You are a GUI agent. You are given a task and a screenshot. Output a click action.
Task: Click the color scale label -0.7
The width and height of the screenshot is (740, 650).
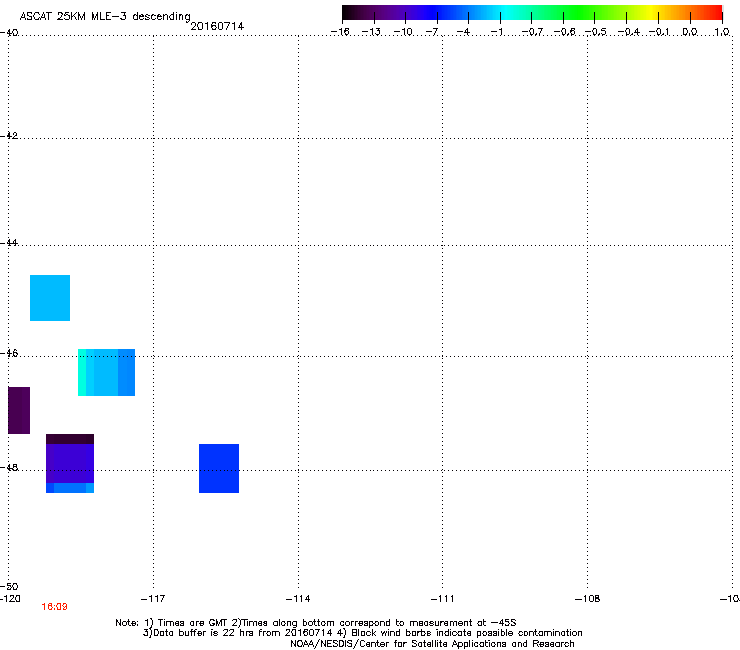[x=532, y=32]
